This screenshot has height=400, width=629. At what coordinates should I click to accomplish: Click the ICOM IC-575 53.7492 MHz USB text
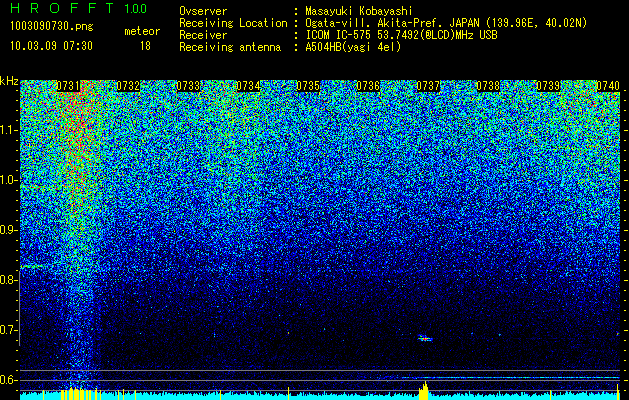[402, 35]
